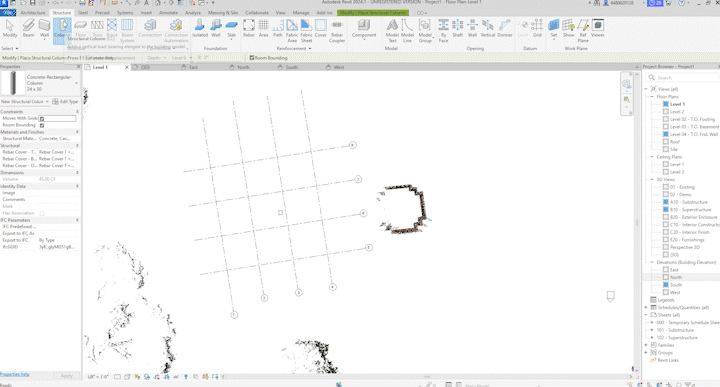Click the Ref Plane tool

coord(583,31)
